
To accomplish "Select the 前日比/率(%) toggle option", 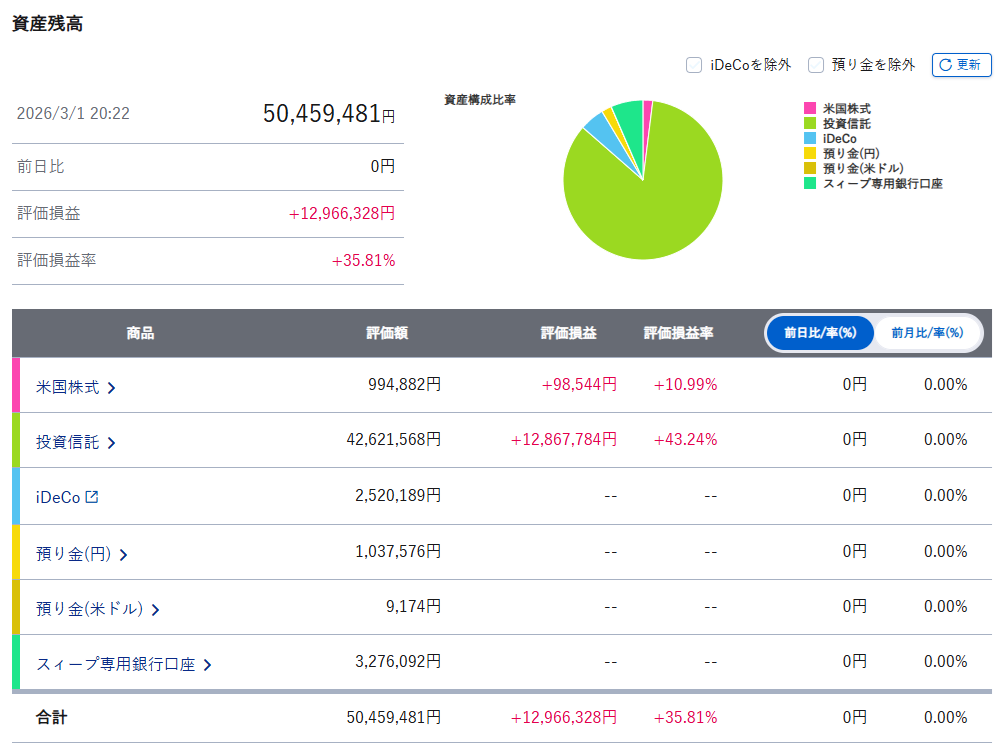I will coord(820,333).
